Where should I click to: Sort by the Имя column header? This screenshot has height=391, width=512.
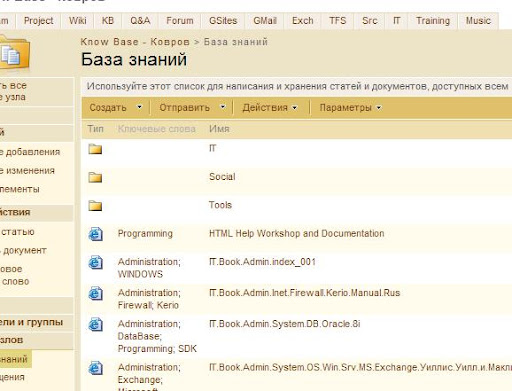(219, 129)
